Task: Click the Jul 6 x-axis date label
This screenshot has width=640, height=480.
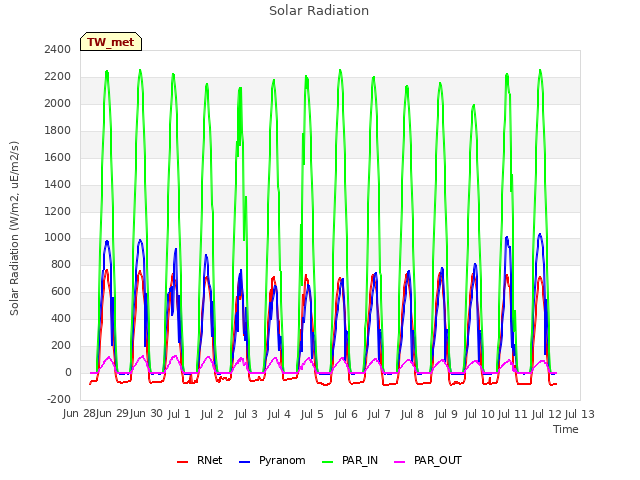Action: pyautogui.click(x=346, y=414)
